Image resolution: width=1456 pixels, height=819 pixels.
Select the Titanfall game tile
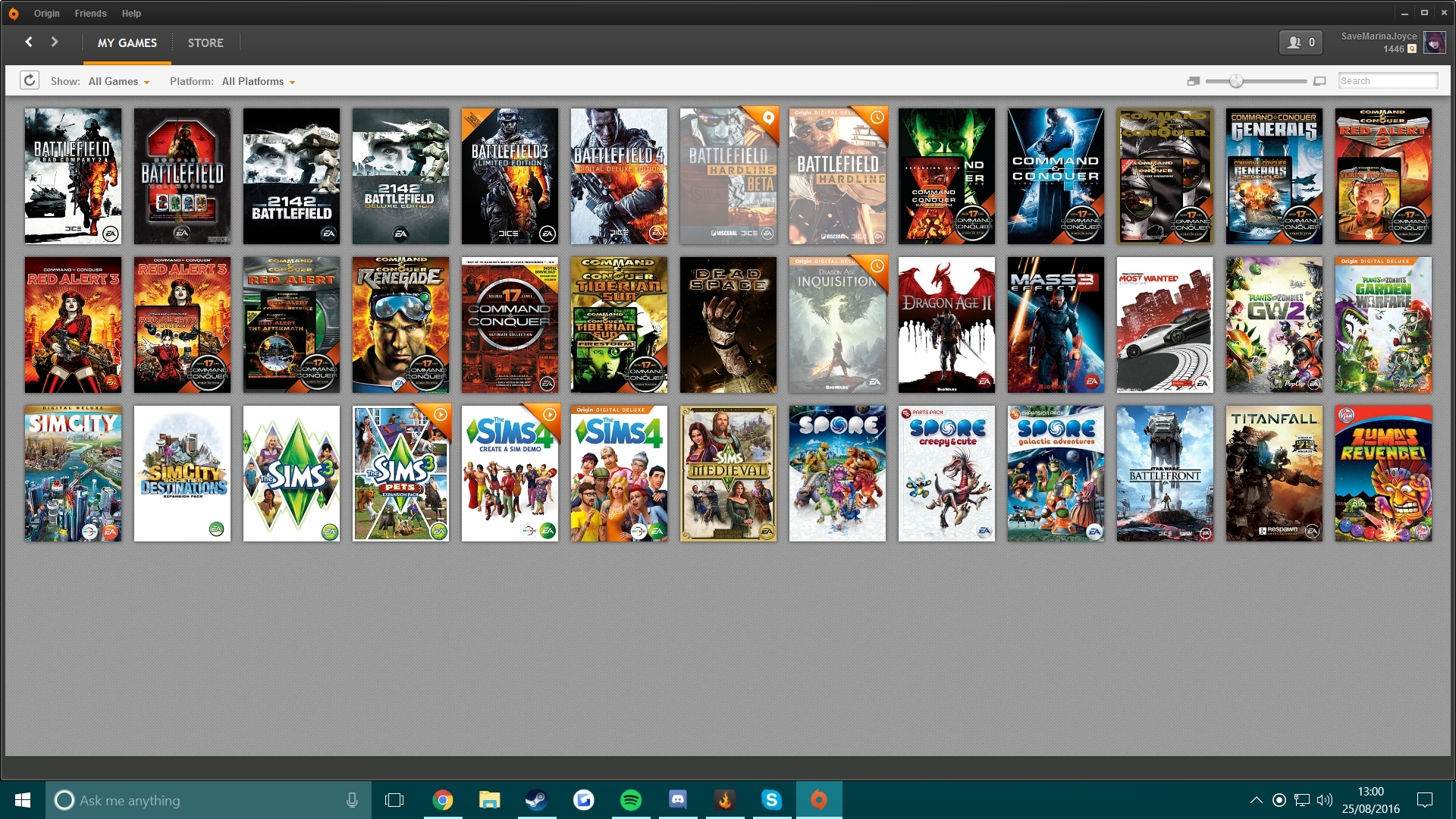pos(1274,473)
